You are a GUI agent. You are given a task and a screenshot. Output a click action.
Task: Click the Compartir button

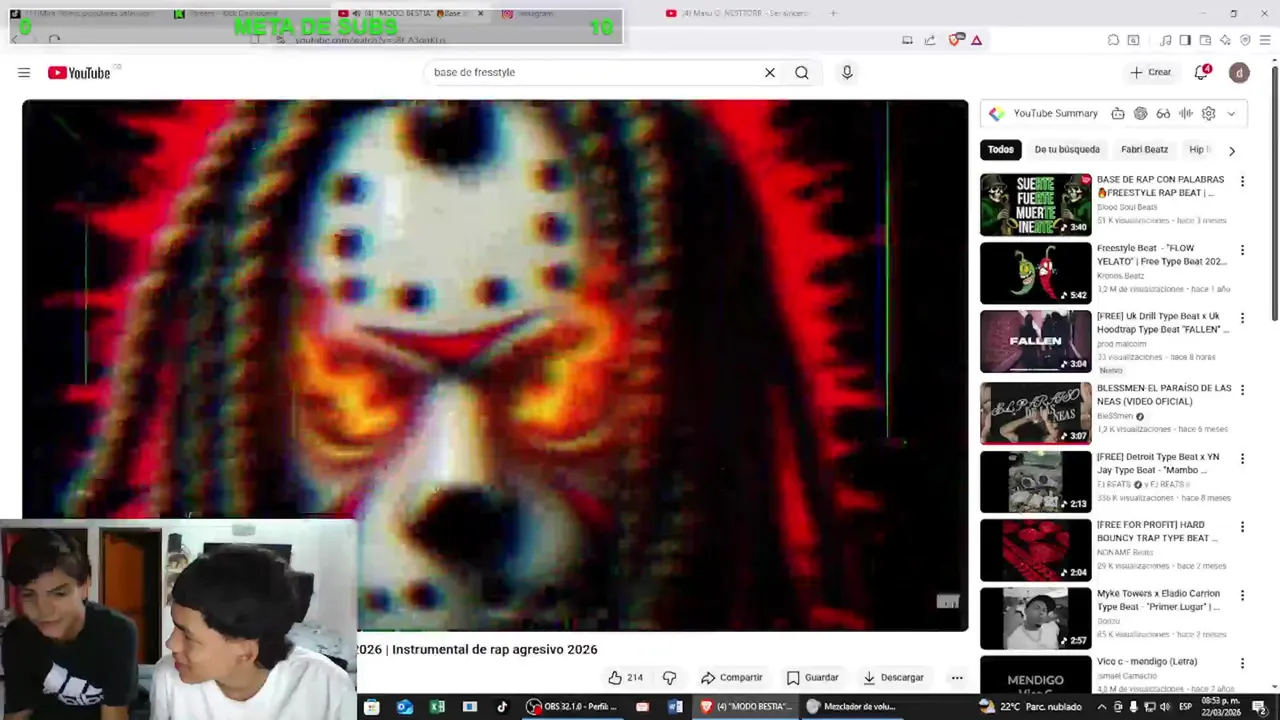732,677
